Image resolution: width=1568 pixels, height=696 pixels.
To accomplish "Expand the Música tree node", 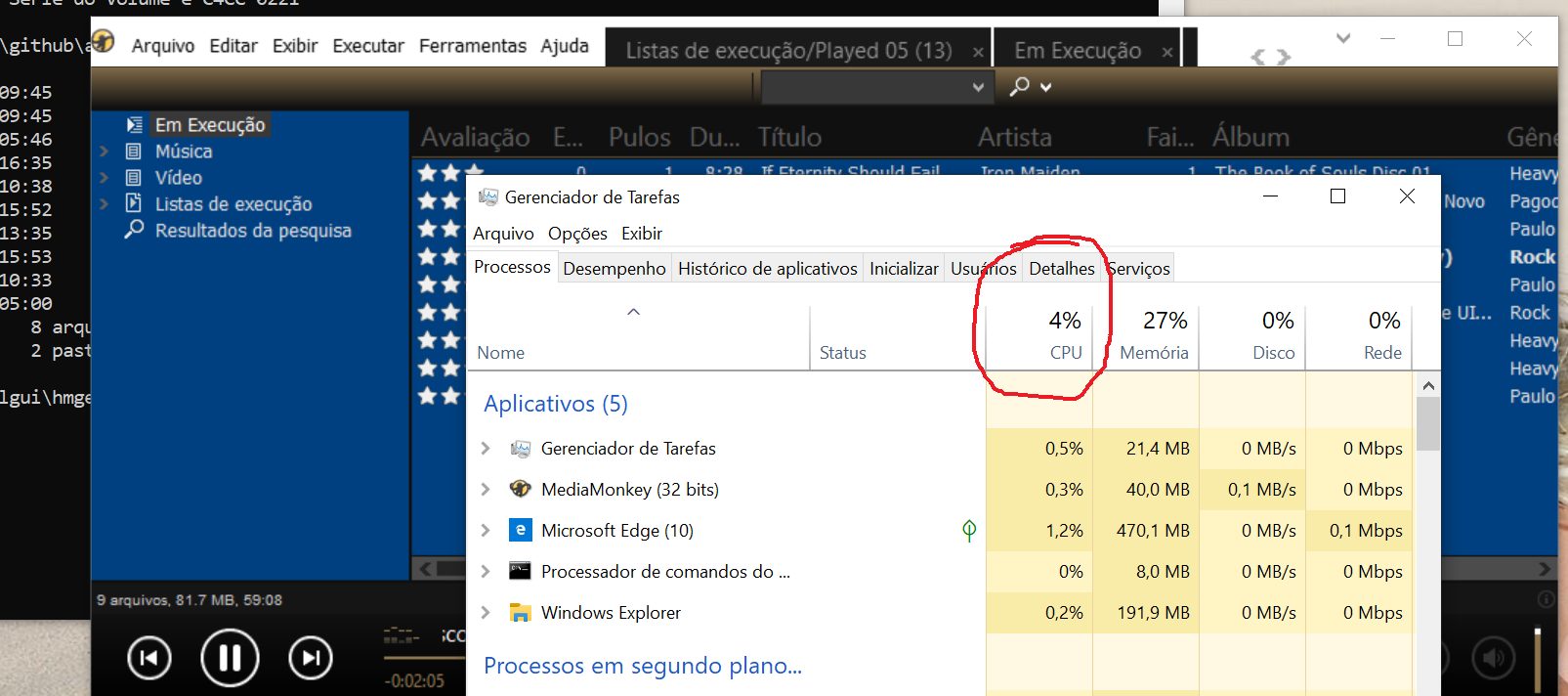I will tap(104, 152).
